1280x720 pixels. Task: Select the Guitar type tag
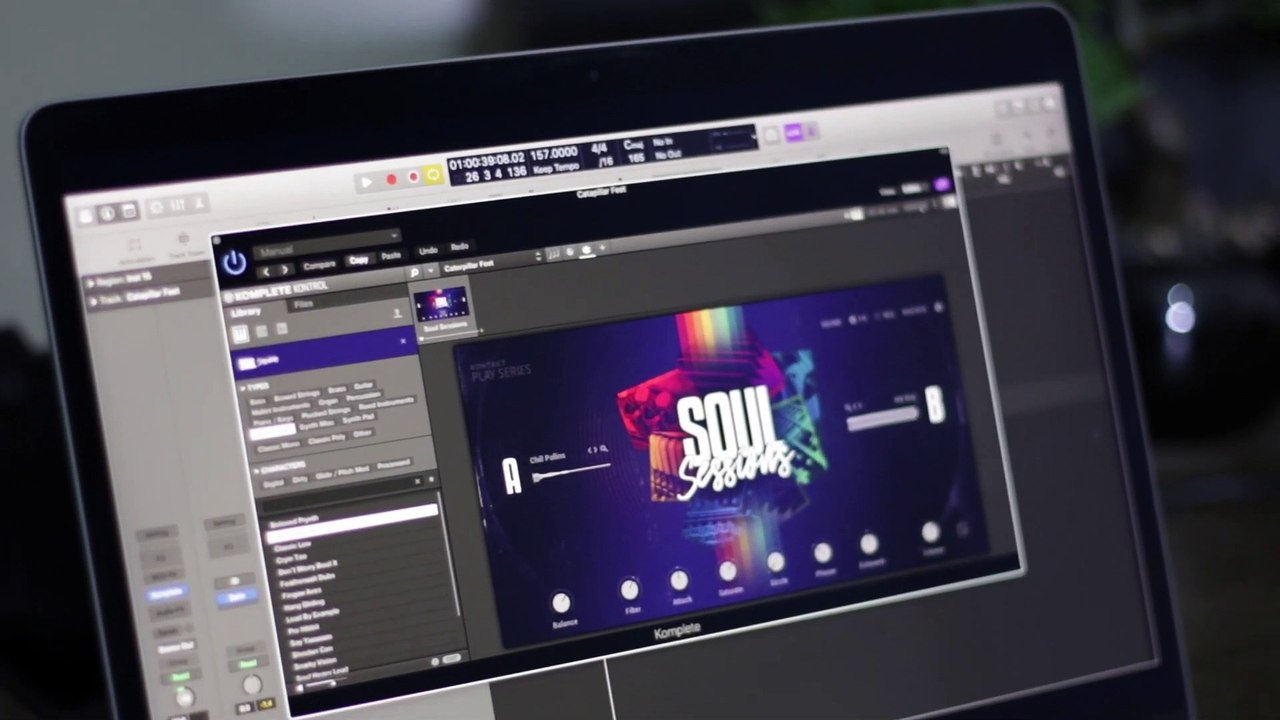[364, 385]
